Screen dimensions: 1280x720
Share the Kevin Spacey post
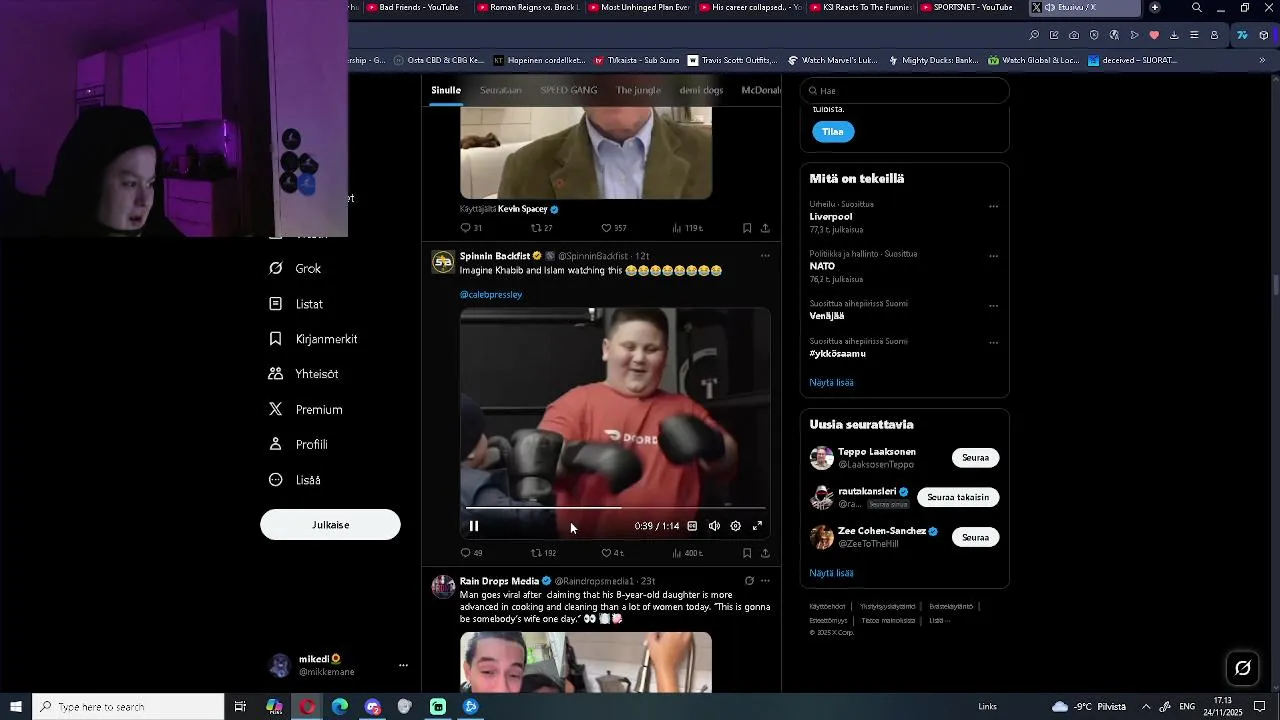pos(765,228)
